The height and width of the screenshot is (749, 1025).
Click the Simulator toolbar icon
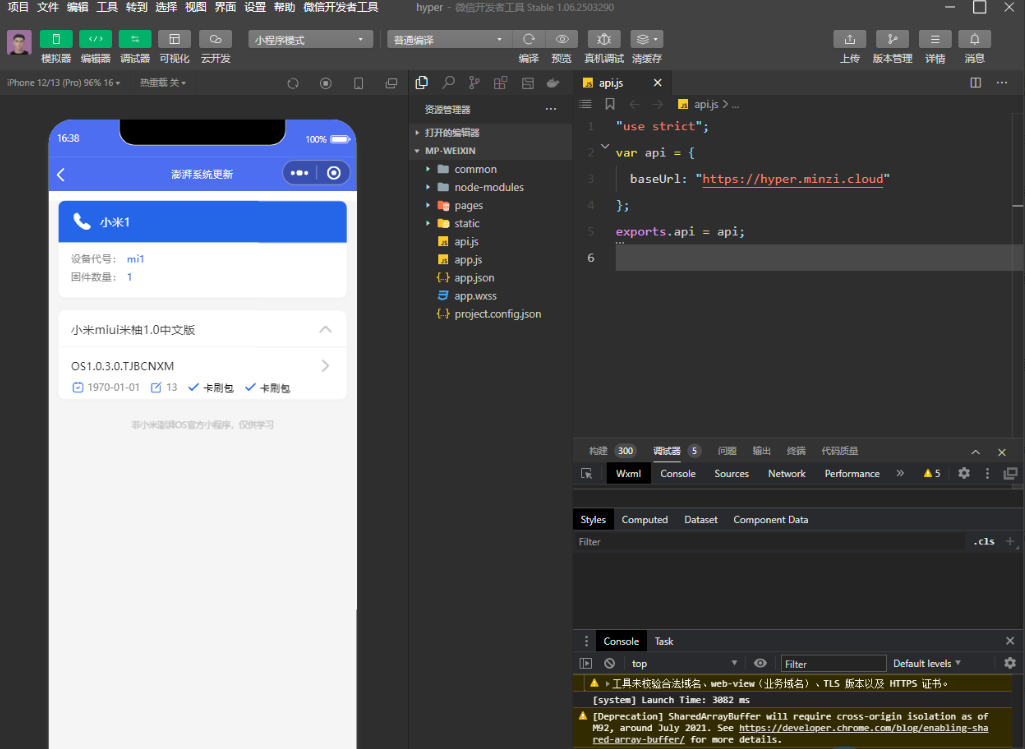coord(56,39)
